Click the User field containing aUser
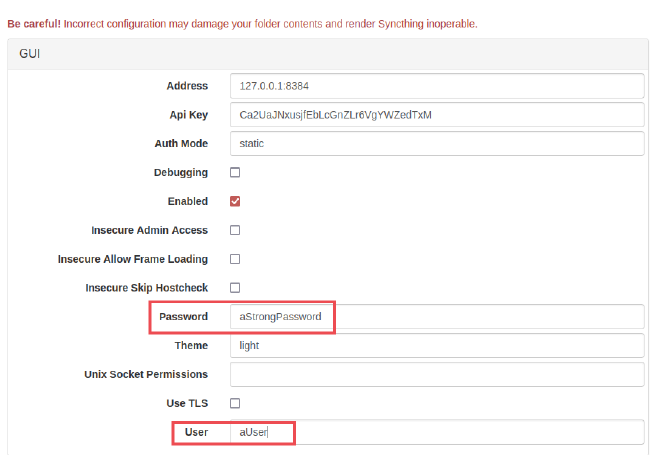The width and height of the screenshot is (660, 455). (436, 432)
